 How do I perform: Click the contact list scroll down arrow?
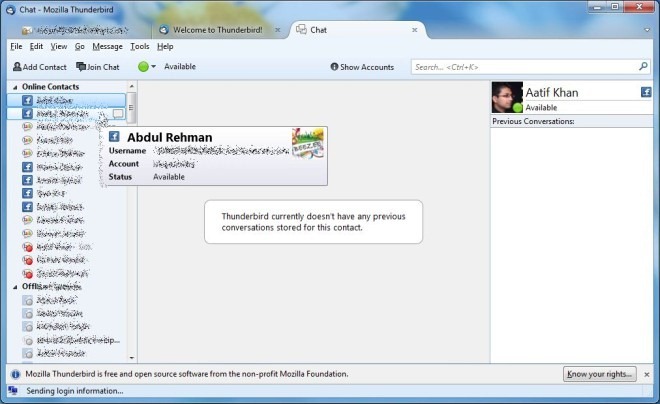point(132,358)
